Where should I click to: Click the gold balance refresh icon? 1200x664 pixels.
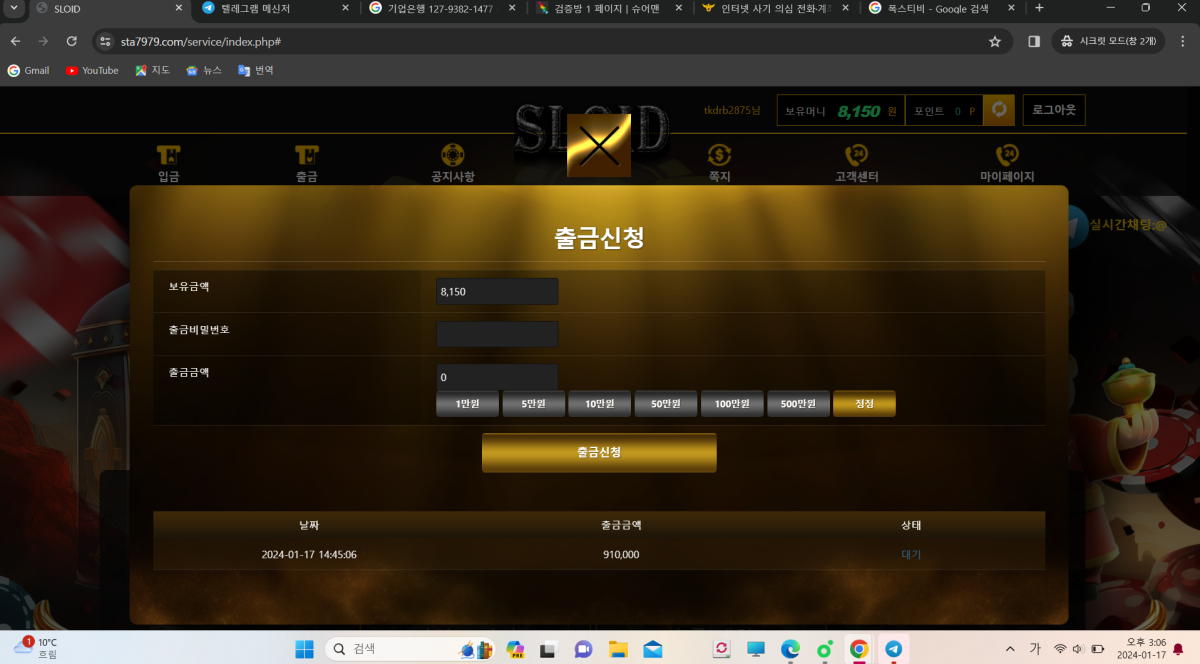click(x=999, y=110)
